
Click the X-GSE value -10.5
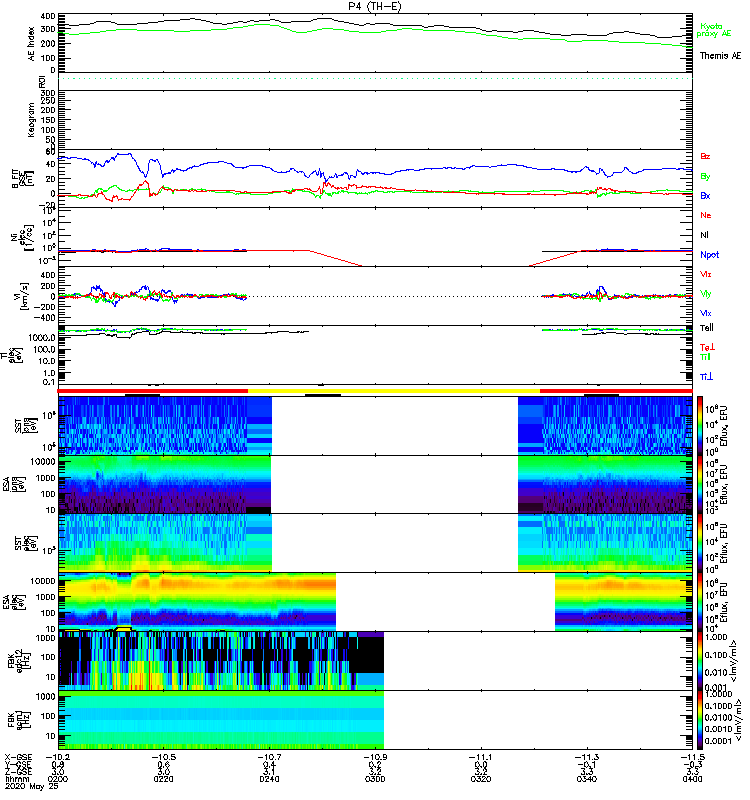tap(163, 757)
